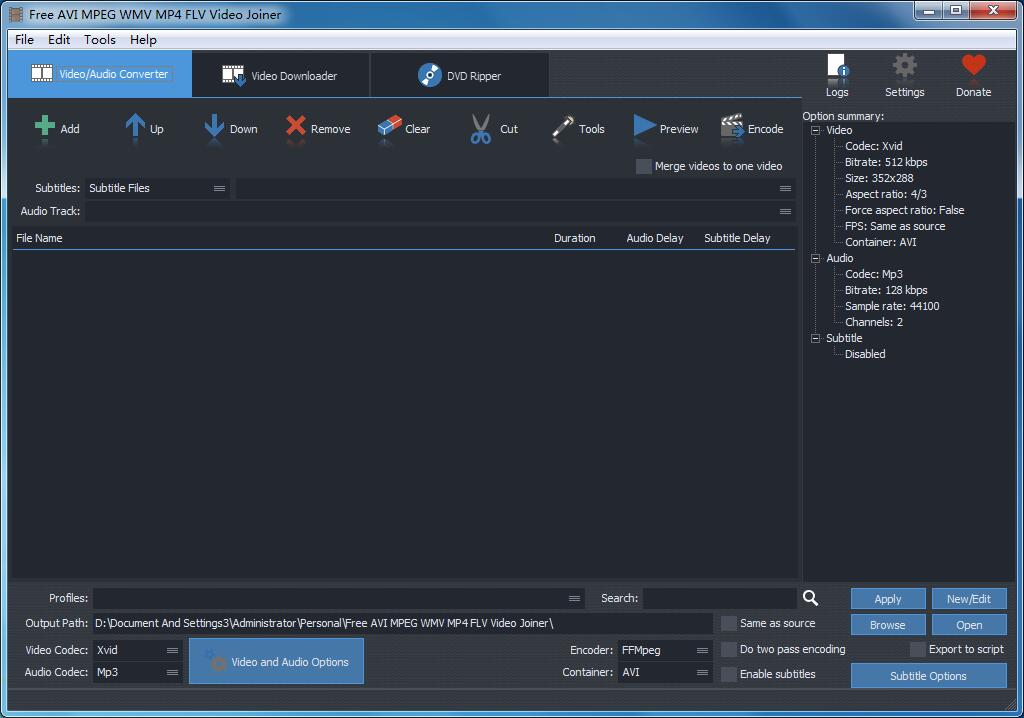Click the green Add plus icon
This screenshot has width=1024, height=718.
click(x=45, y=127)
